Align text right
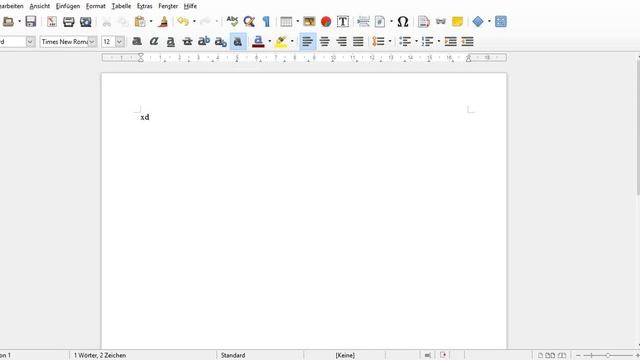The height and width of the screenshot is (360, 640). point(341,41)
